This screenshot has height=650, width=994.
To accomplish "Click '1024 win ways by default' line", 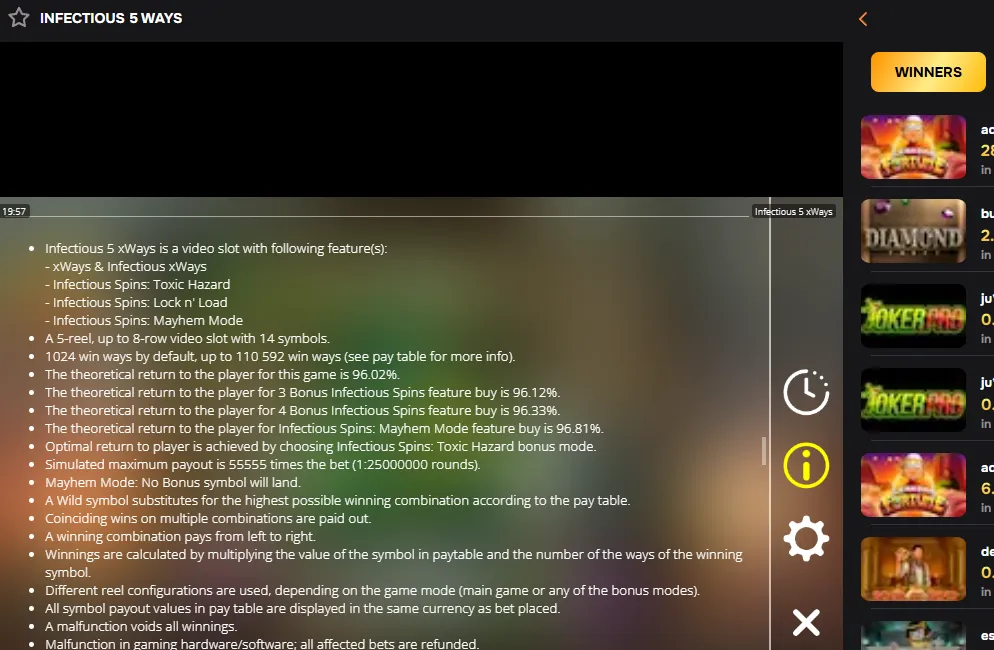I will point(280,356).
